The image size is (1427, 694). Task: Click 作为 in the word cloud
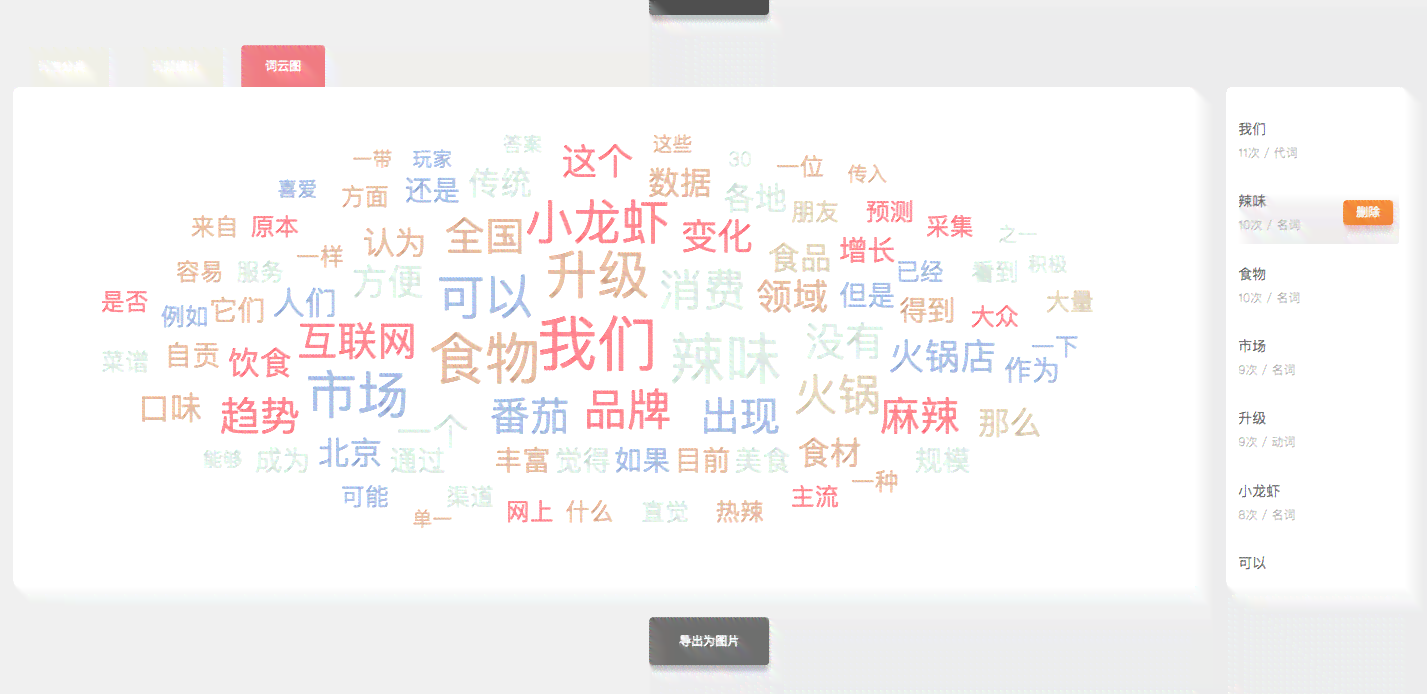pos(1031,370)
